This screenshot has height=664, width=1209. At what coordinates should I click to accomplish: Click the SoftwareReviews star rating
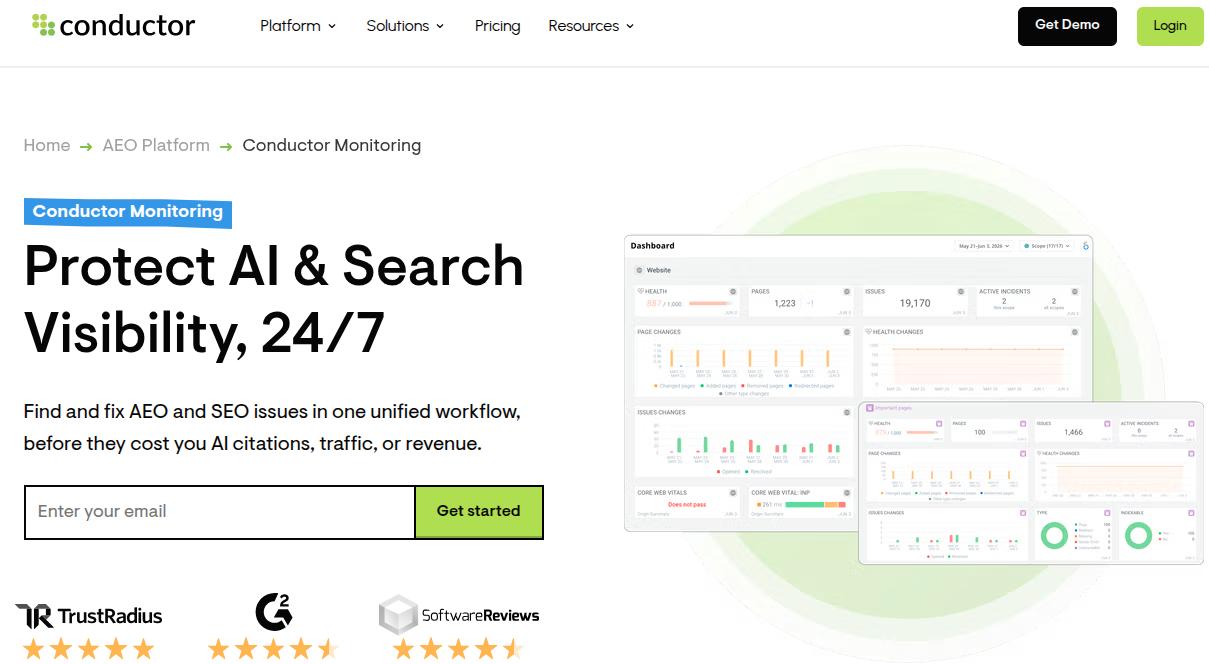[458, 649]
